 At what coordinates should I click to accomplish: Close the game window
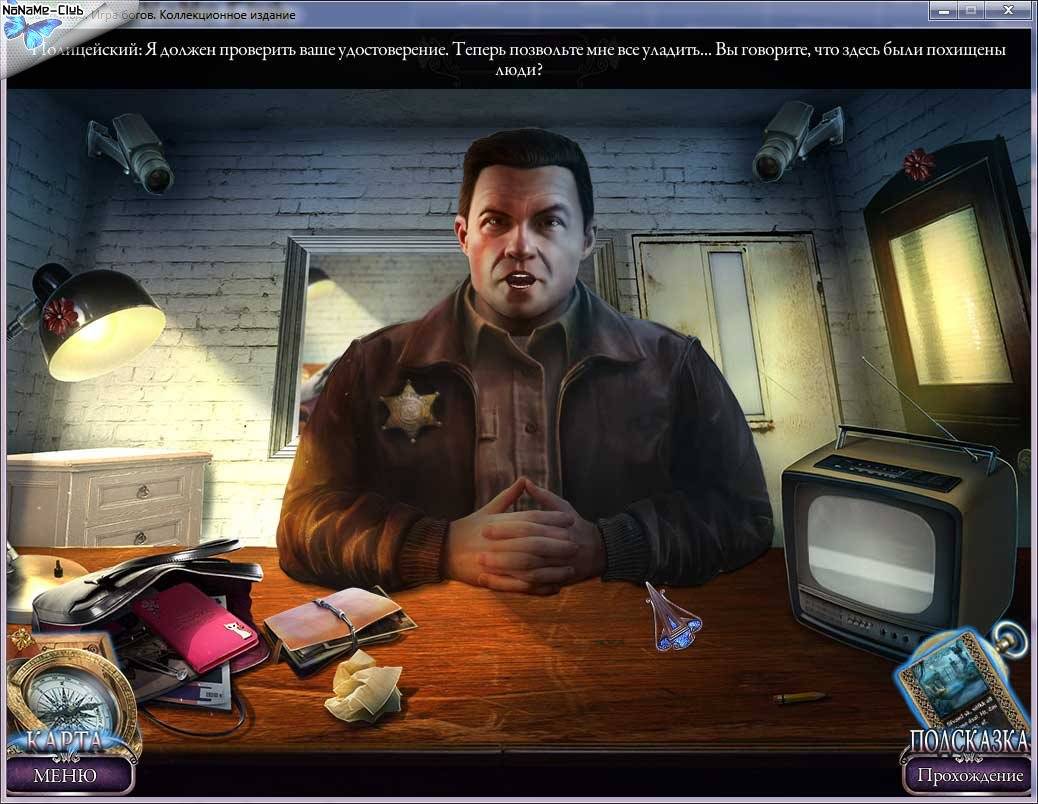[1008, 11]
